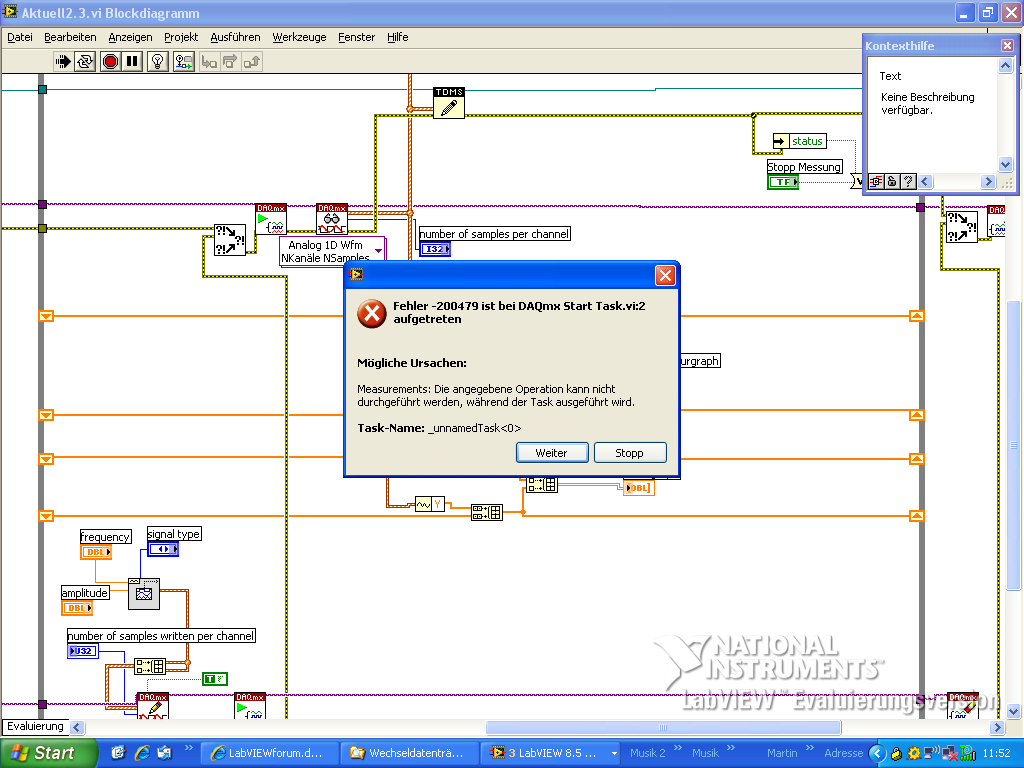The image size is (1024, 768).
Task: Open the Ausführen menu
Action: click(235, 37)
